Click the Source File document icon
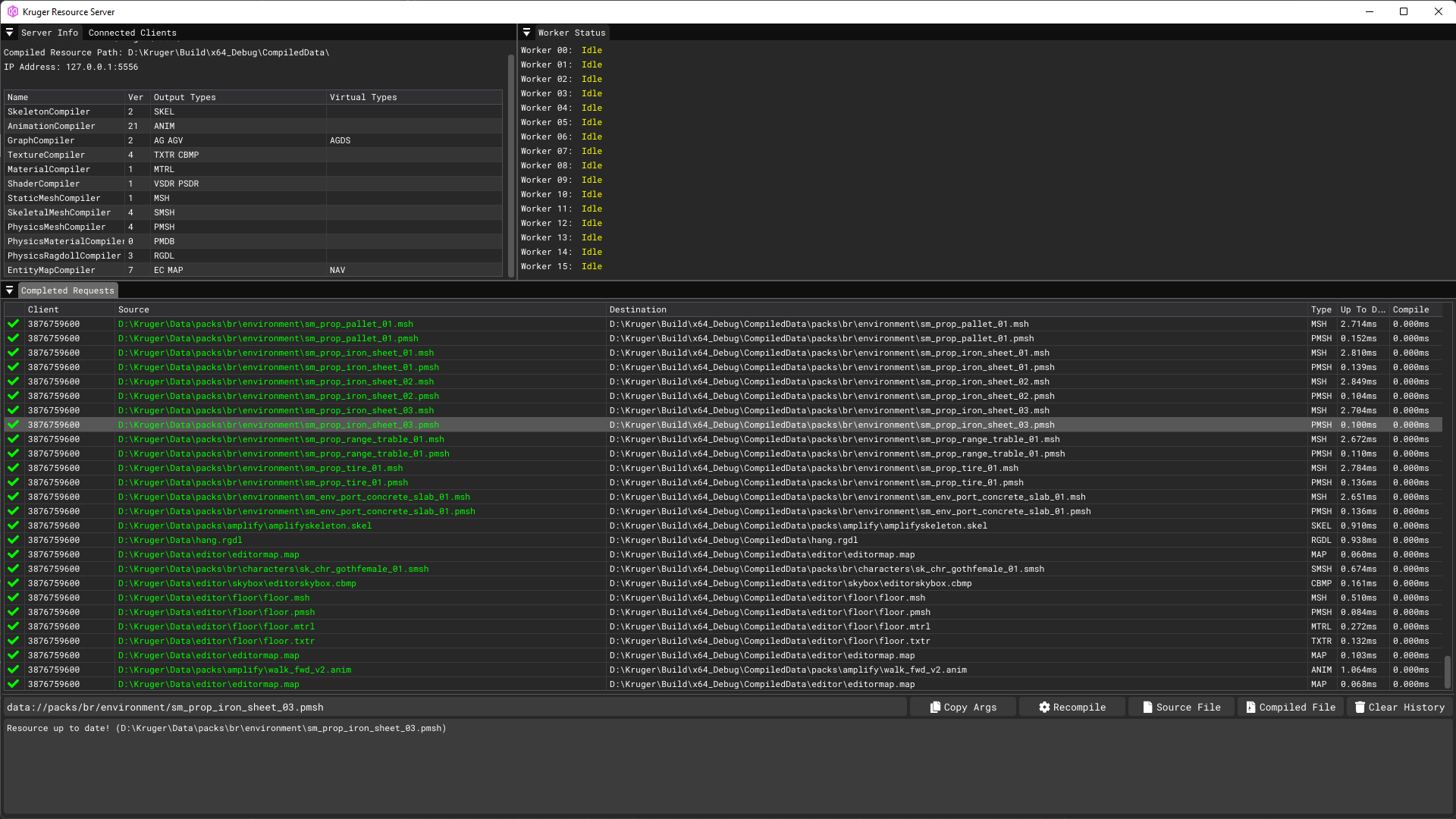This screenshot has width=1456, height=819. tap(1147, 707)
